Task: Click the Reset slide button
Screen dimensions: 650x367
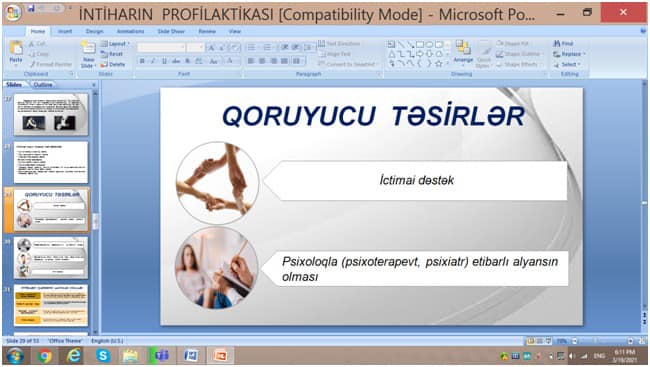Action: (x=112, y=54)
